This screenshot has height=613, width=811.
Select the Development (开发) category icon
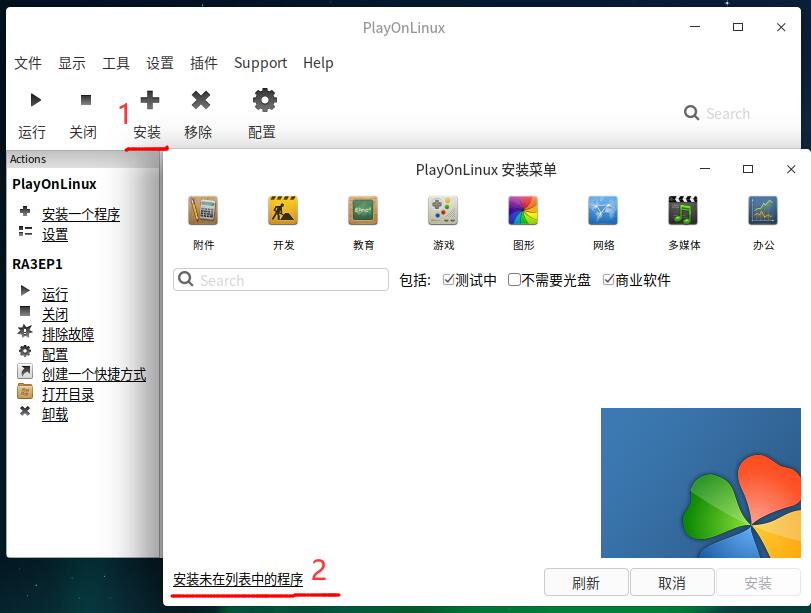coord(283,211)
